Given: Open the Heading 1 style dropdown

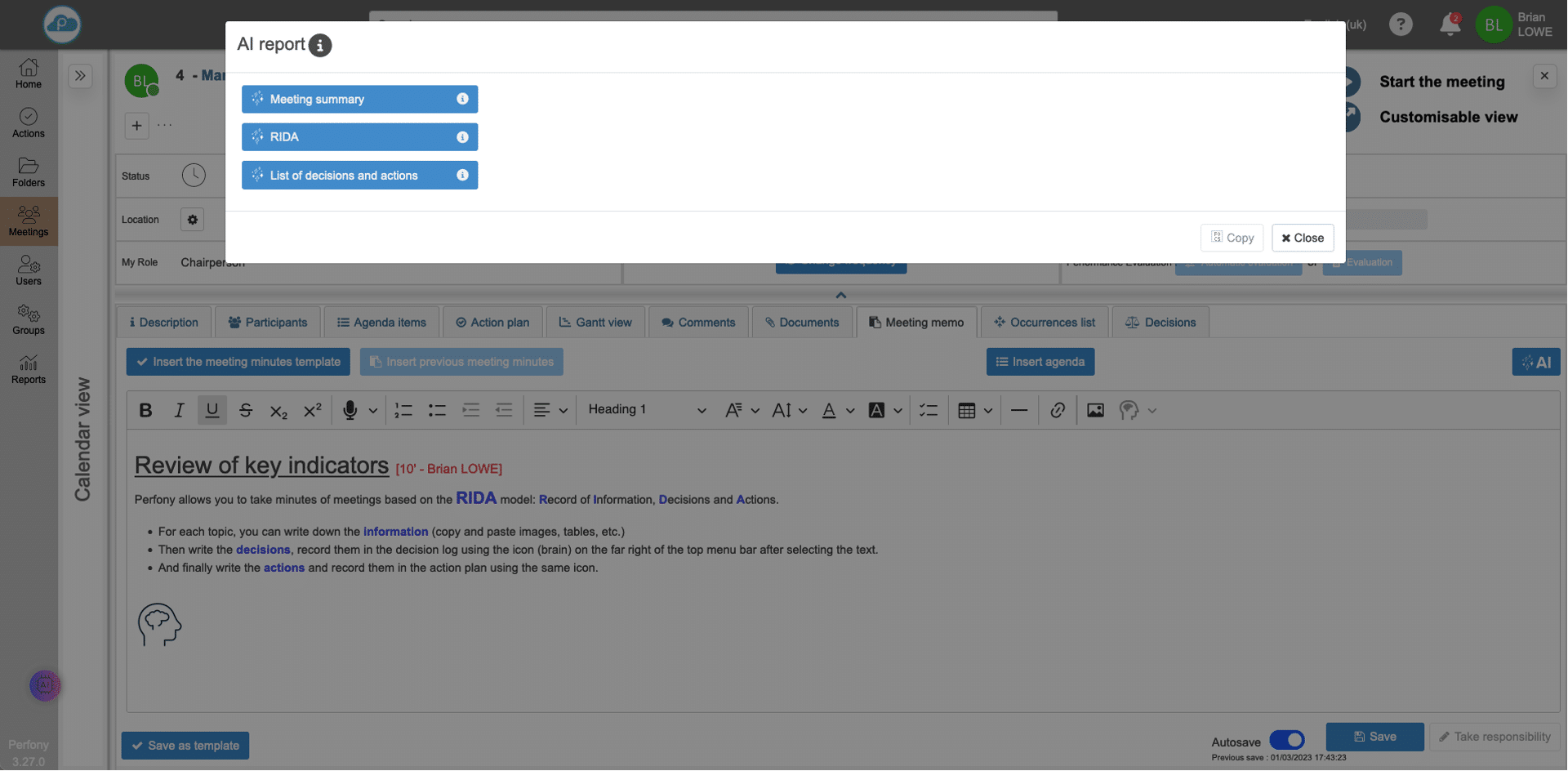Looking at the screenshot, I should (x=647, y=410).
